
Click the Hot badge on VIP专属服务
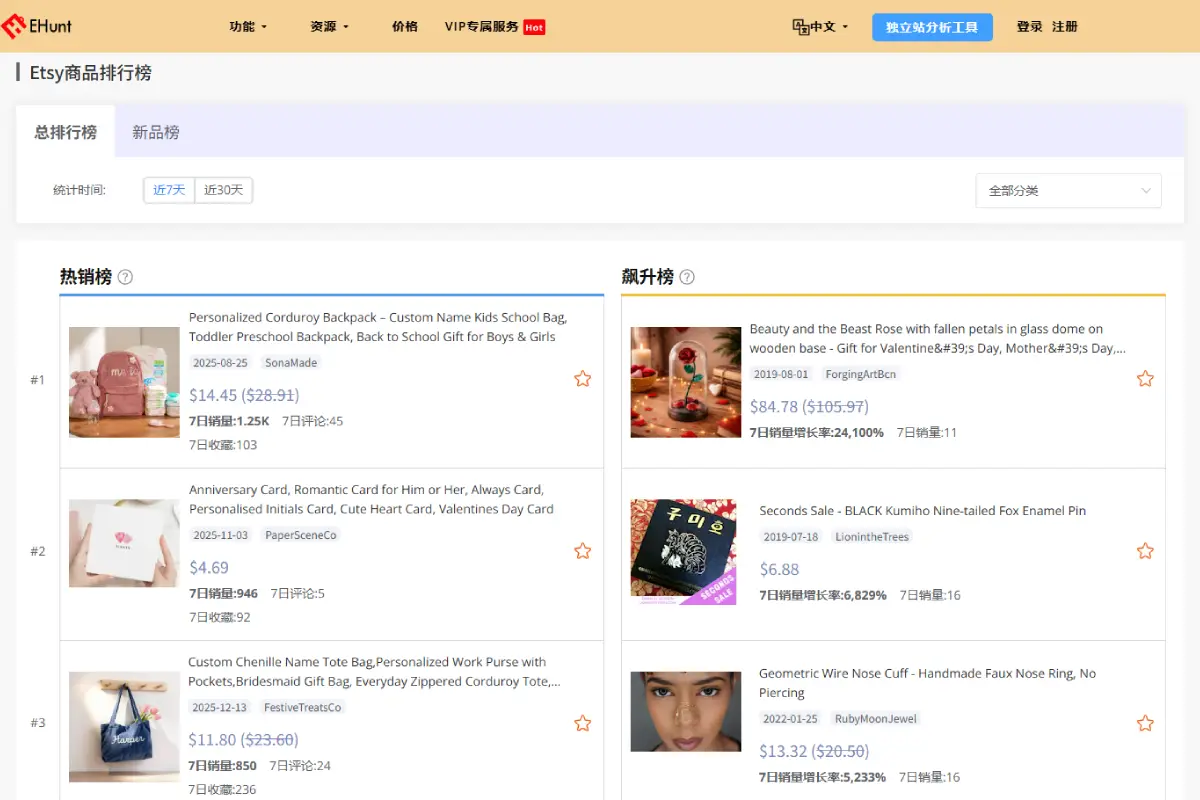533,27
